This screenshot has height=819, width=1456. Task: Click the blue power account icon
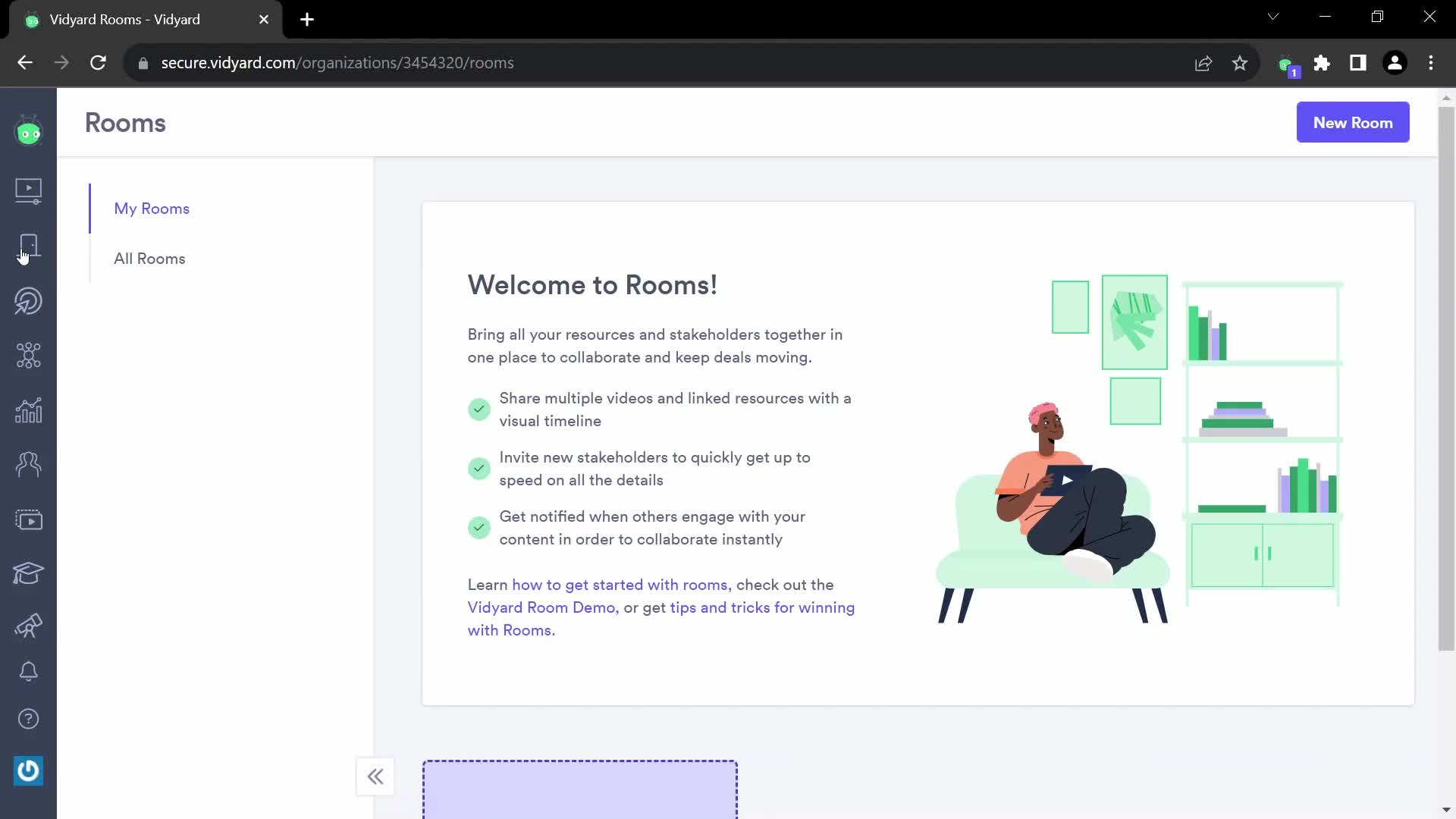pyautogui.click(x=28, y=770)
